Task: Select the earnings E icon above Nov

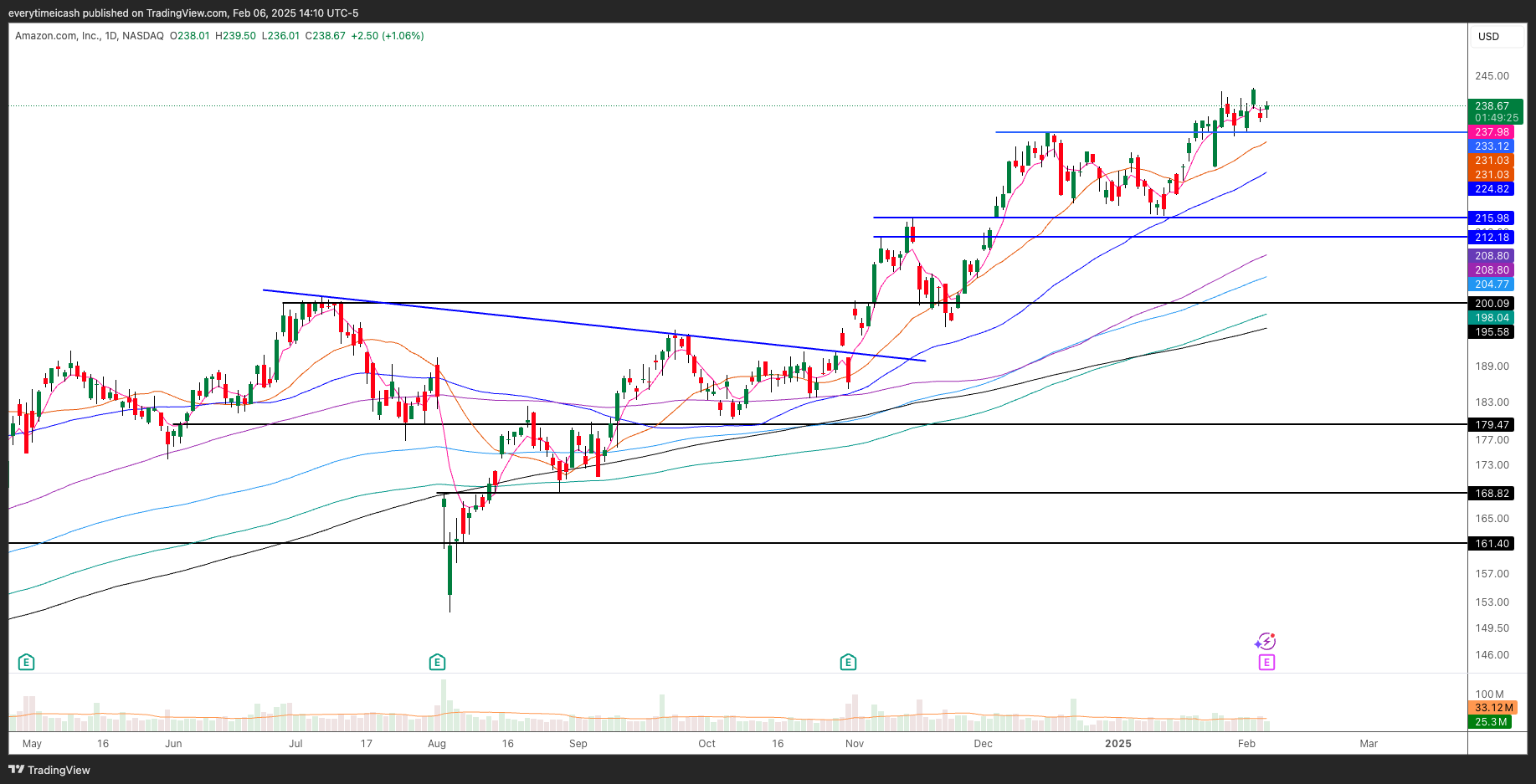Action: click(848, 663)
